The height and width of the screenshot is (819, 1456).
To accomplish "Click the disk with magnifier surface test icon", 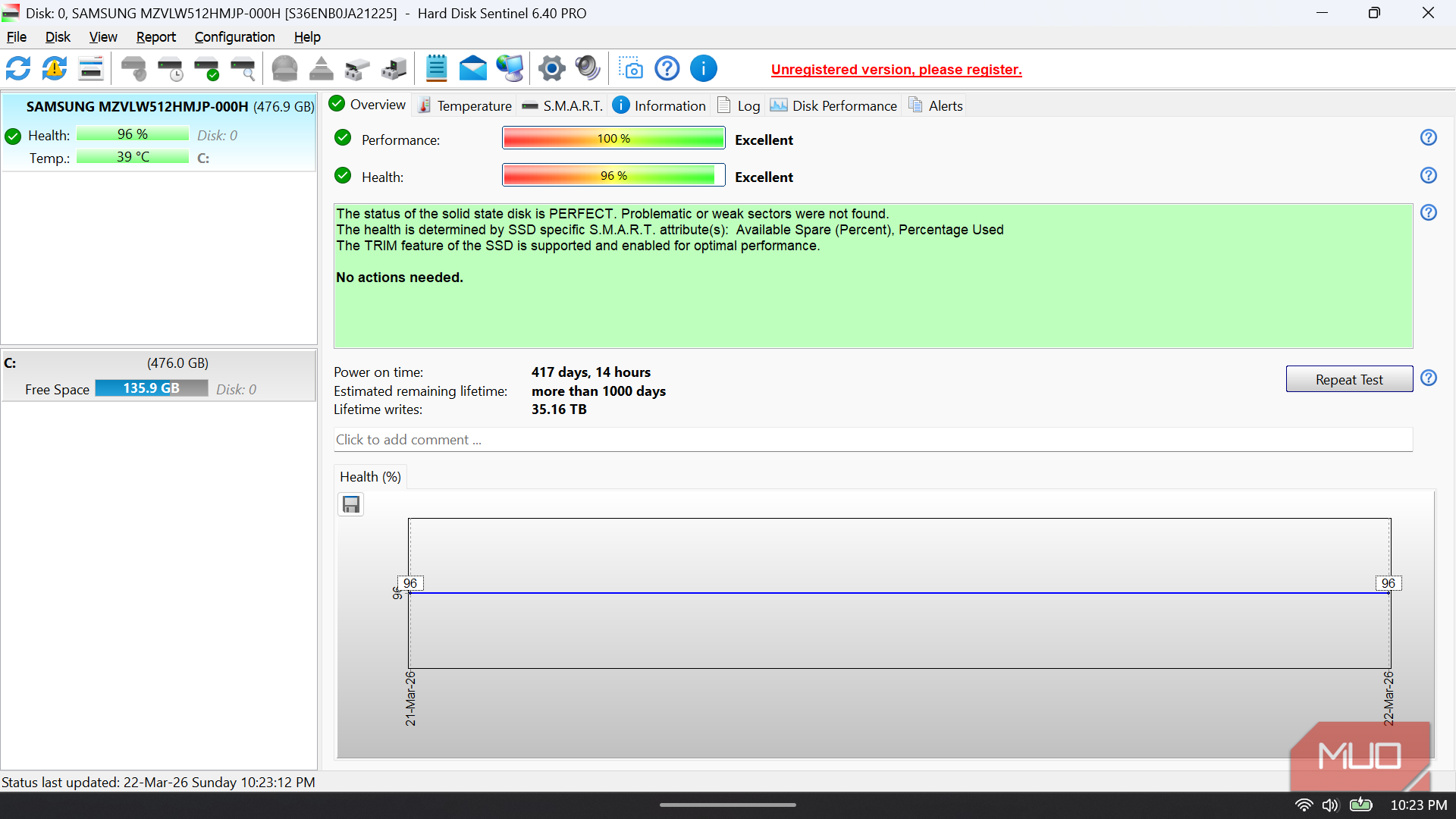I will 243,69.
